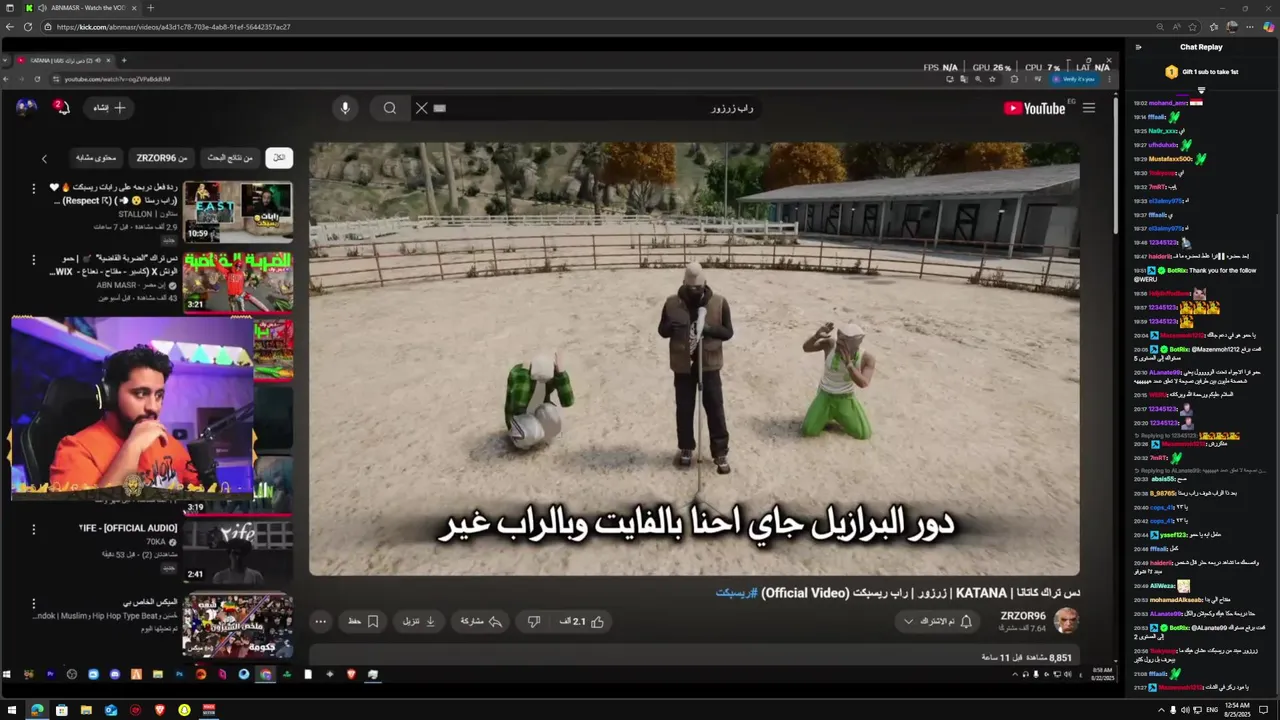The height and width of the screenshot is (720, 1280).
Task: Click the Gift 1 sub banner
Action: [x=1201, y=72]
